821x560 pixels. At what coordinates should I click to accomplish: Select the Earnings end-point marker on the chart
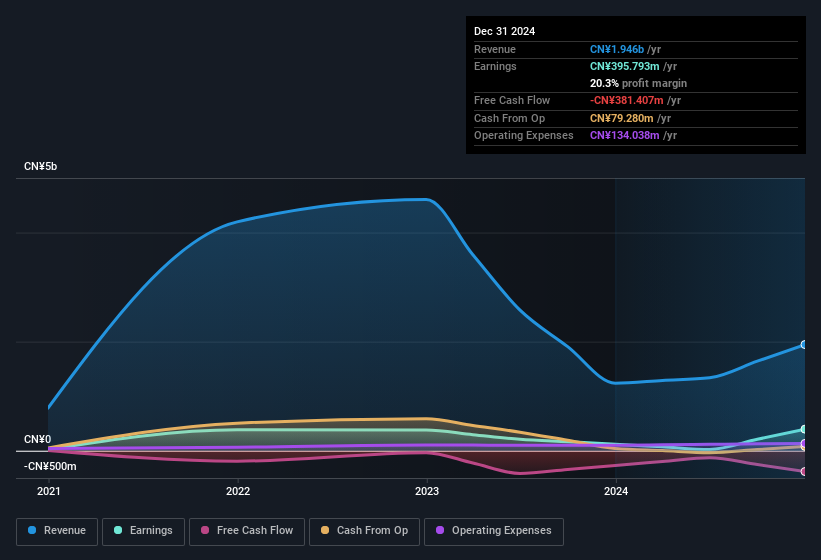click(x=804, y=429)
